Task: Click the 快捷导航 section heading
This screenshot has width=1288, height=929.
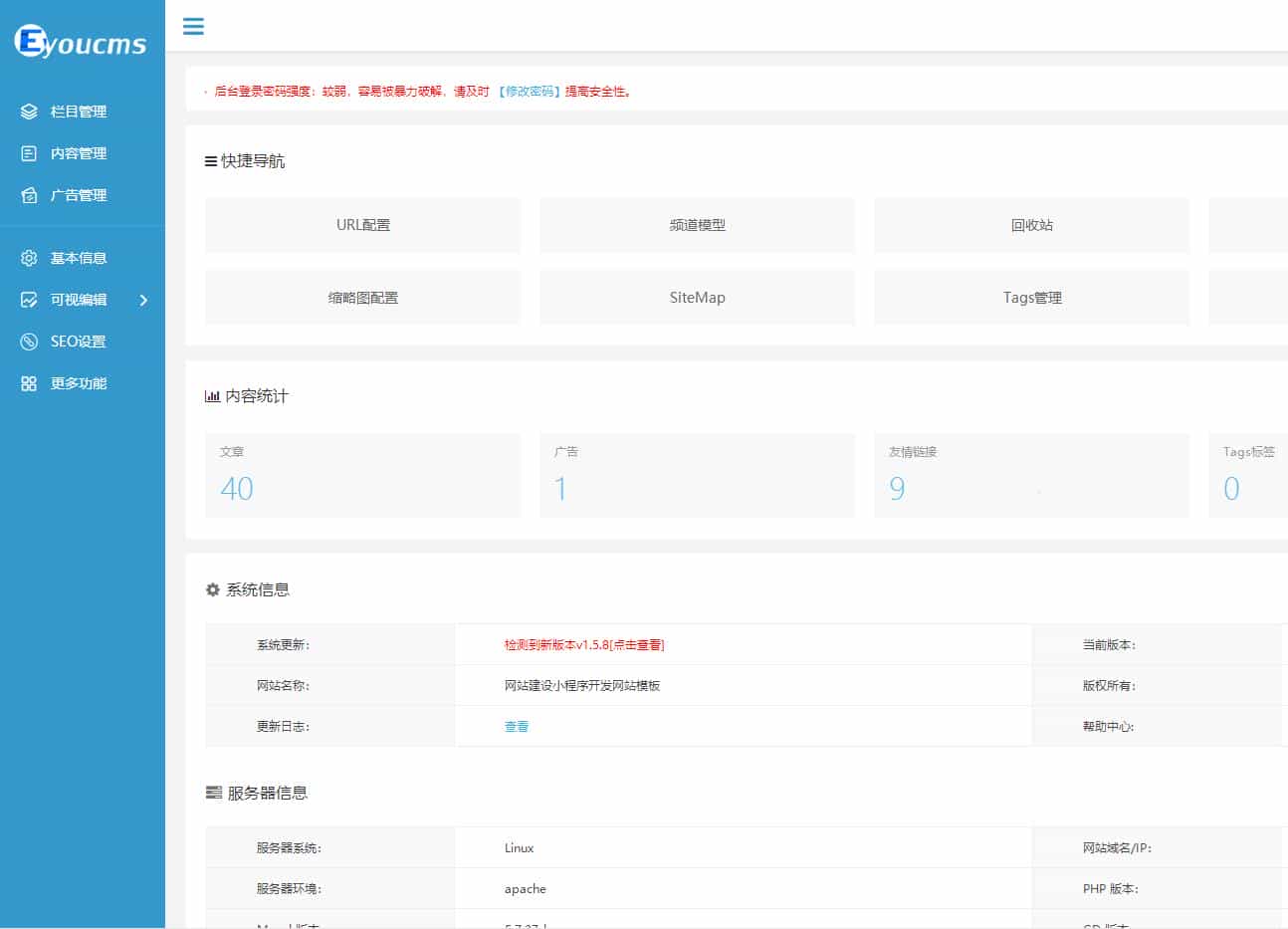Action: (253, 161)
